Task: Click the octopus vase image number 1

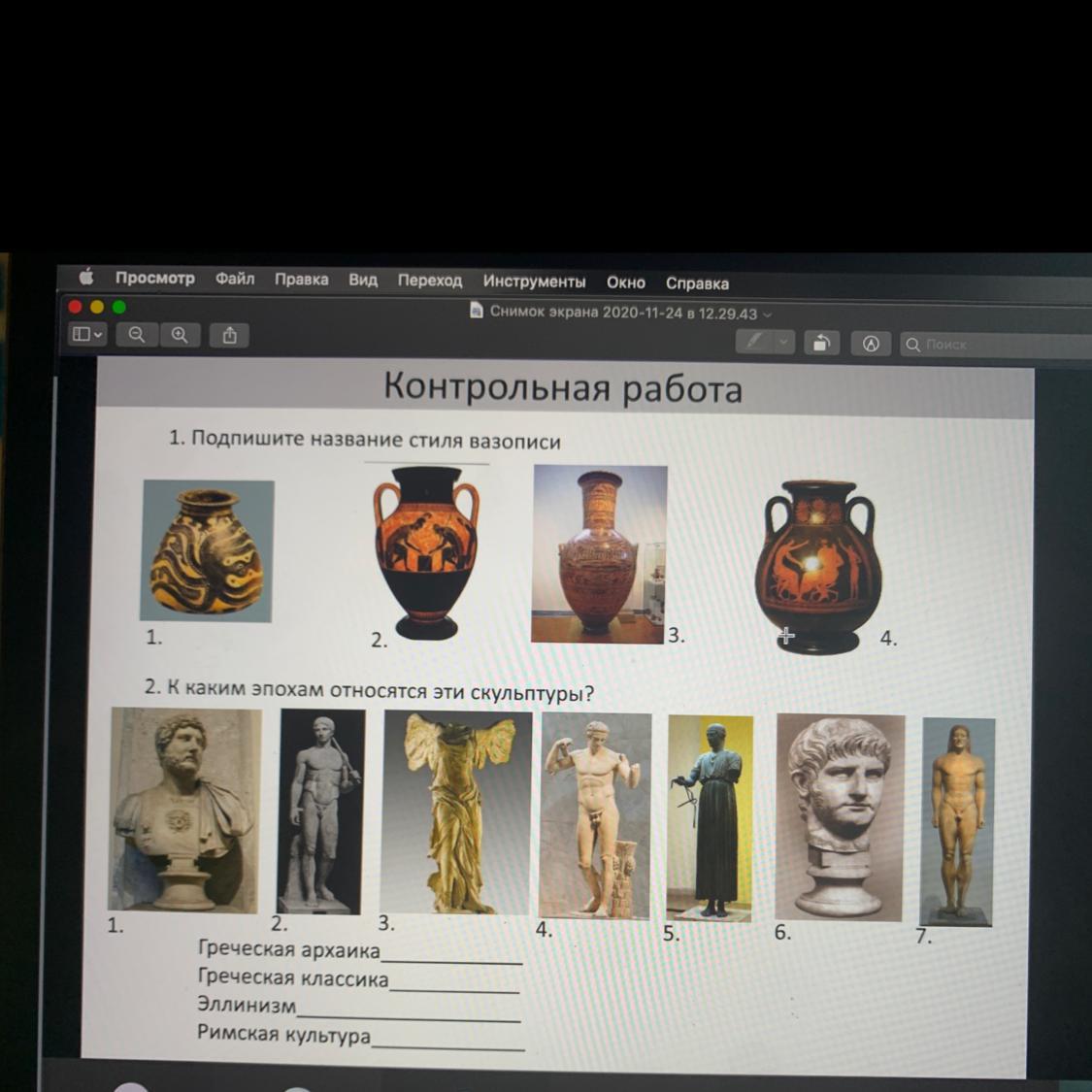Action: coord(207,550)
